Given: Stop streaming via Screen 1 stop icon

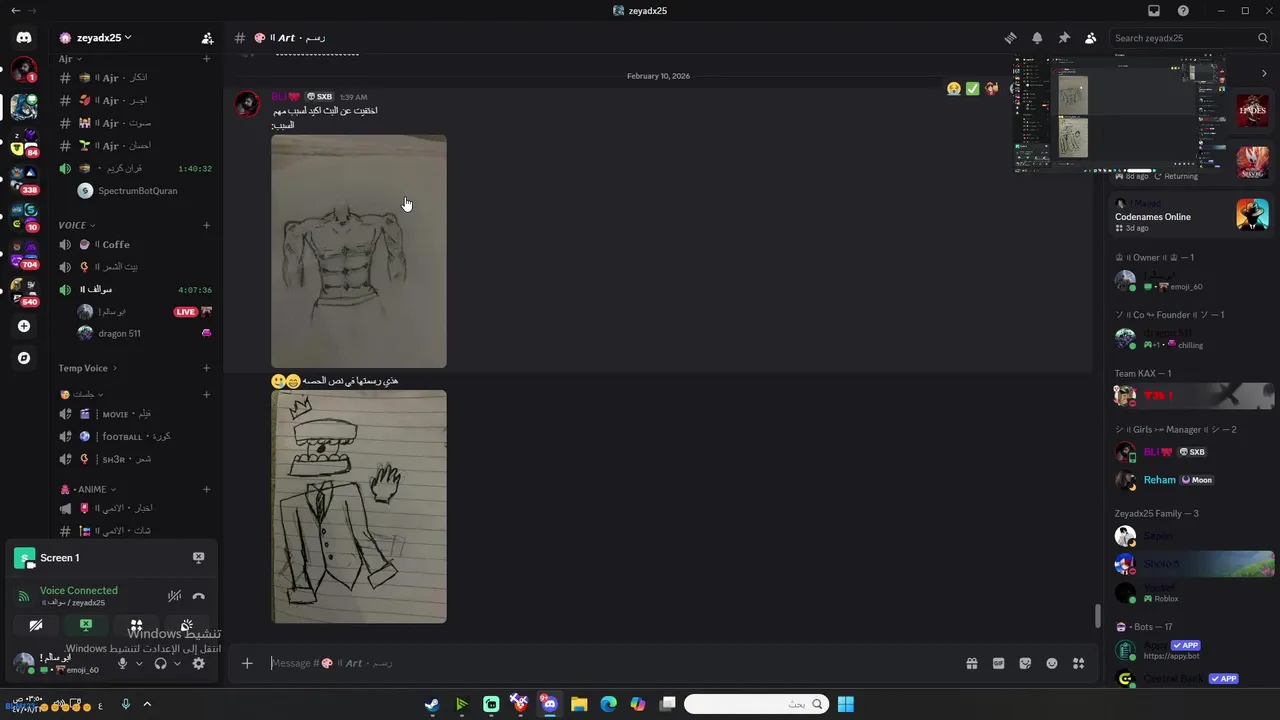Looking at the screenshot, I should (x=198, y=558).
